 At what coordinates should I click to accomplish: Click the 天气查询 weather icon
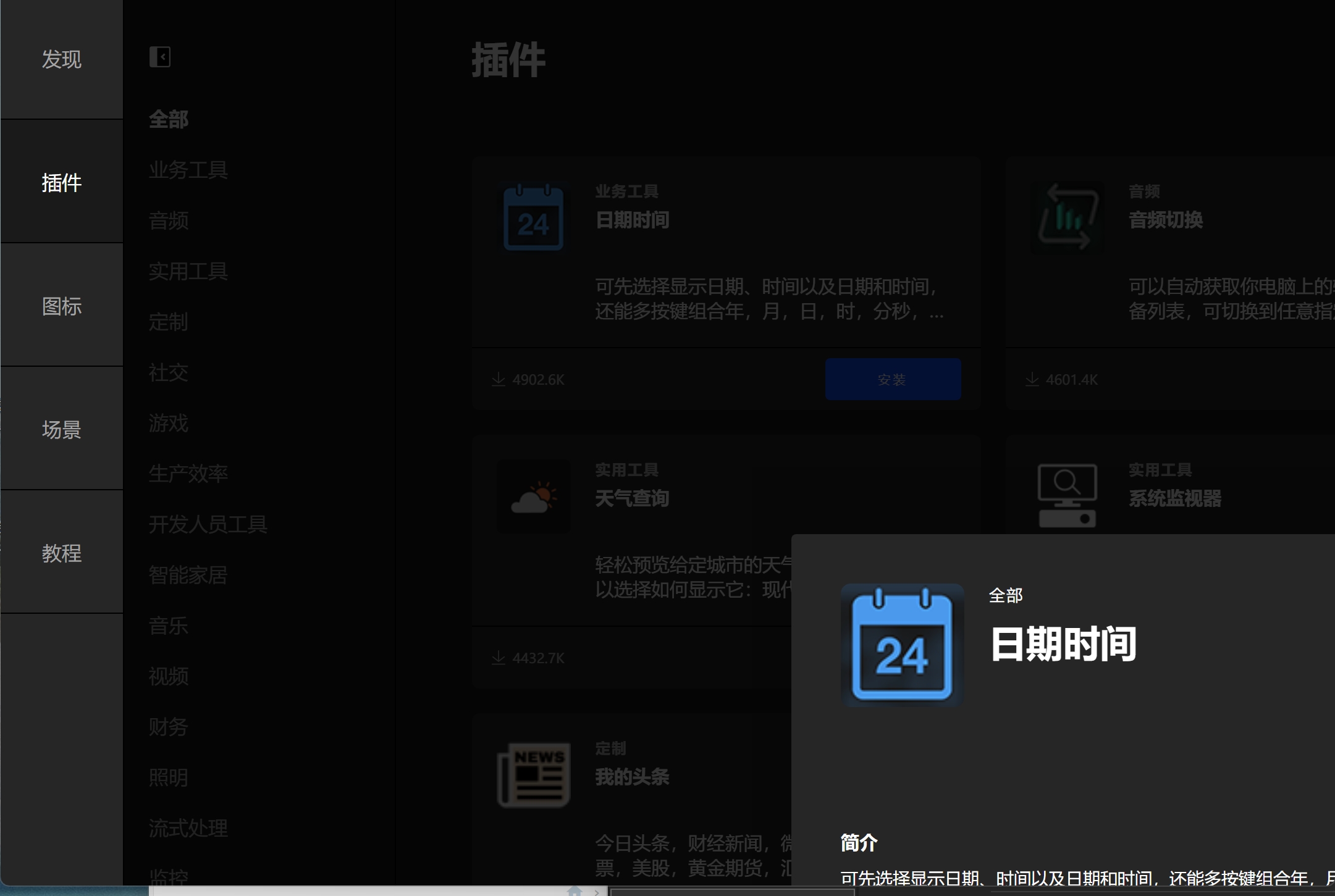pos(533,497)
